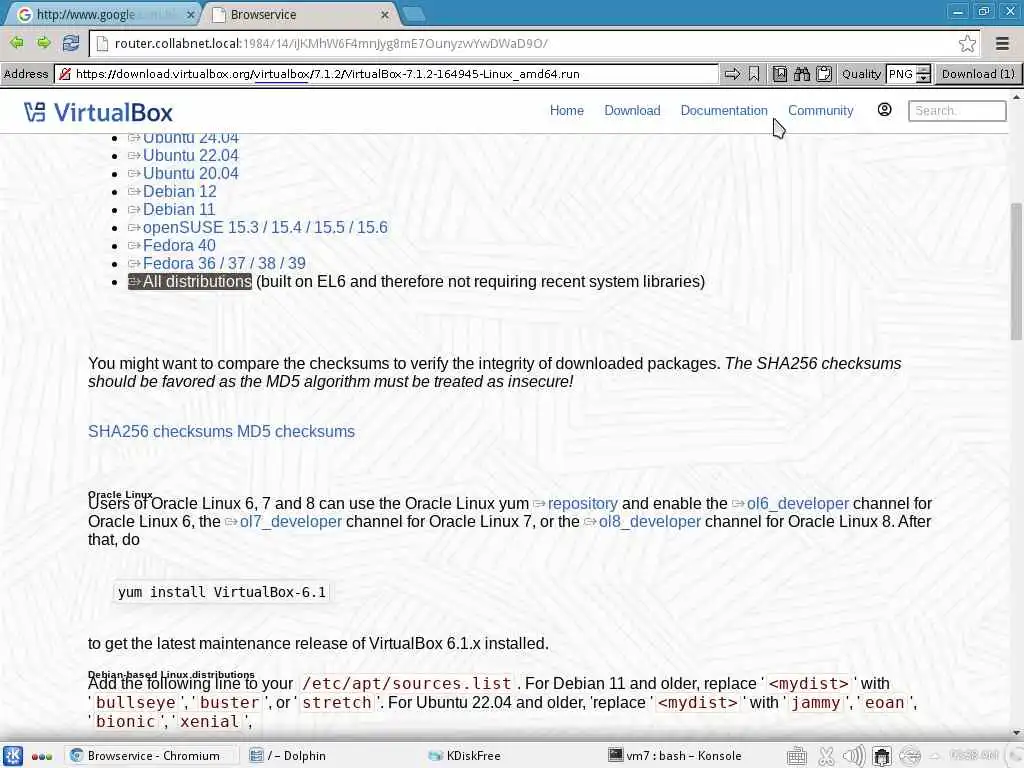Viewport: 1024px width, 768px height.
Task: Go forward using the green right arrow
Action: [44, 43]
